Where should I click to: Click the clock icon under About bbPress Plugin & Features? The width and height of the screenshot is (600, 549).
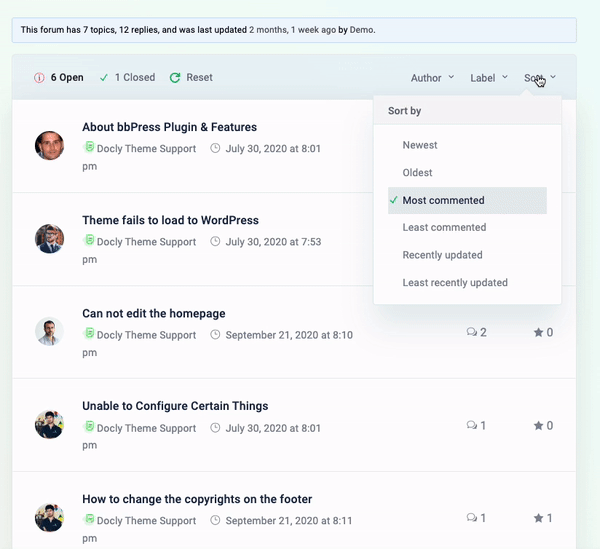tap(215, 148)
